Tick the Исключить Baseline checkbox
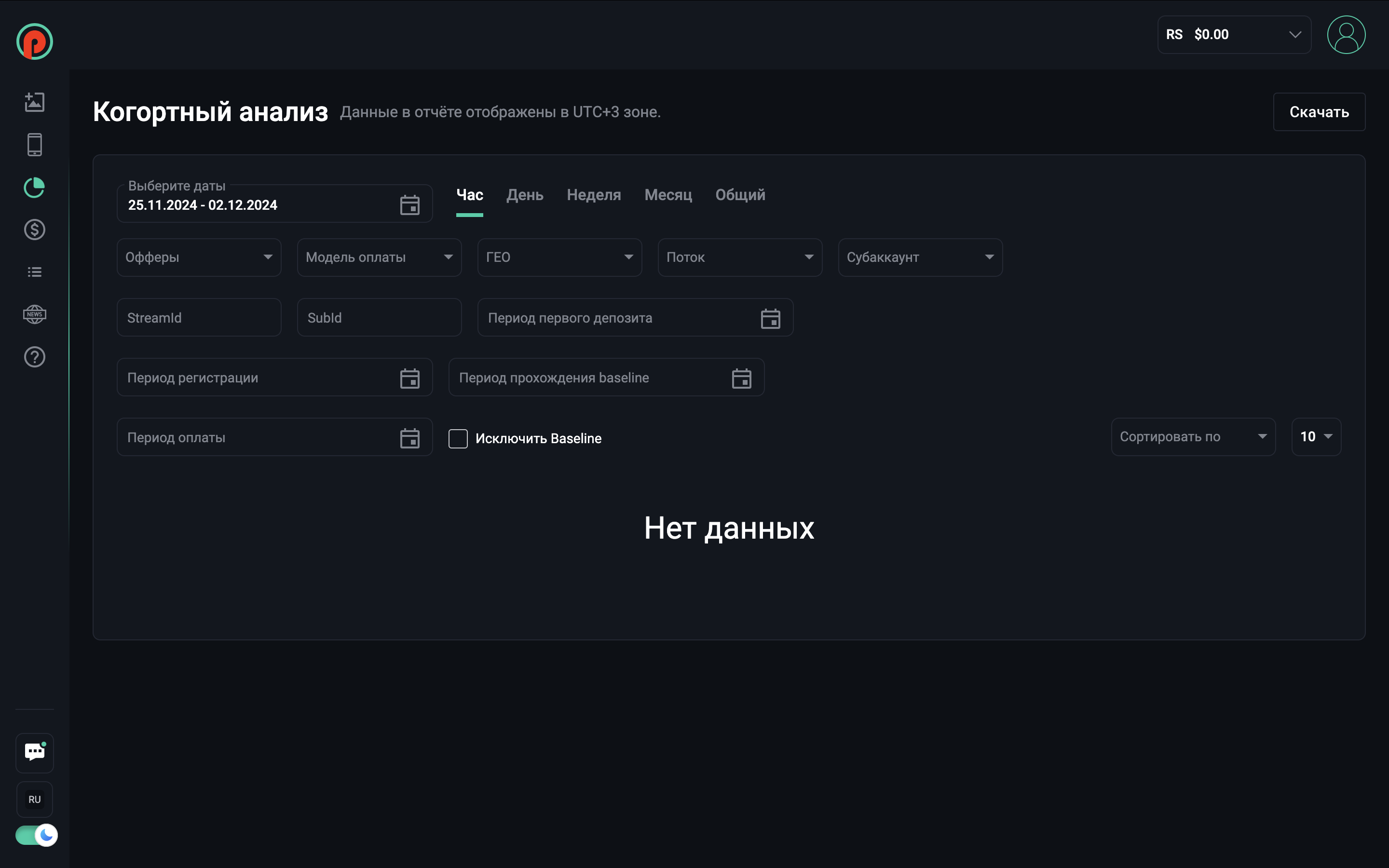The image size is (1389, 868). [457, 439]
